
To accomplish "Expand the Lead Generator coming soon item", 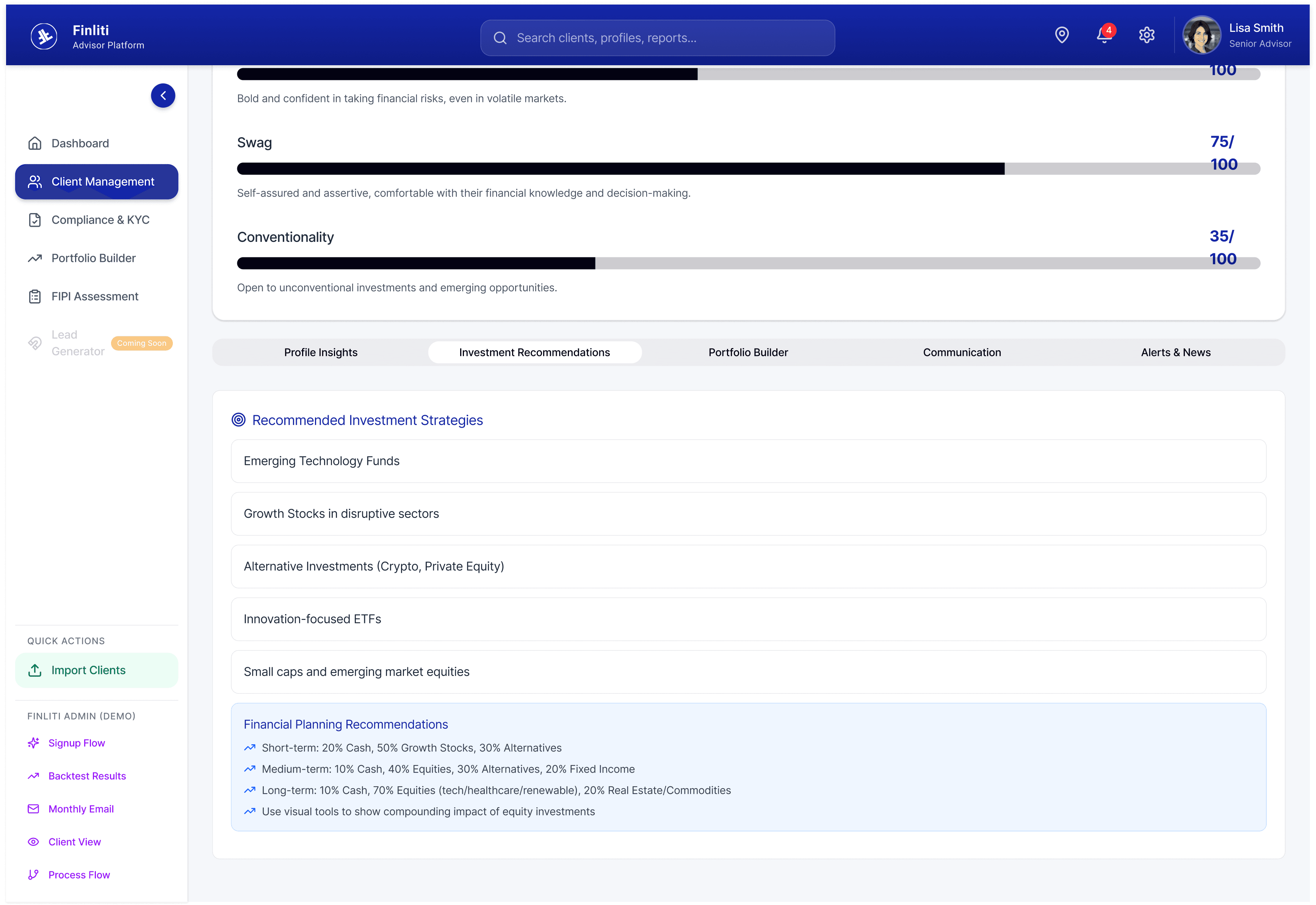I will [x=78, y=342].
